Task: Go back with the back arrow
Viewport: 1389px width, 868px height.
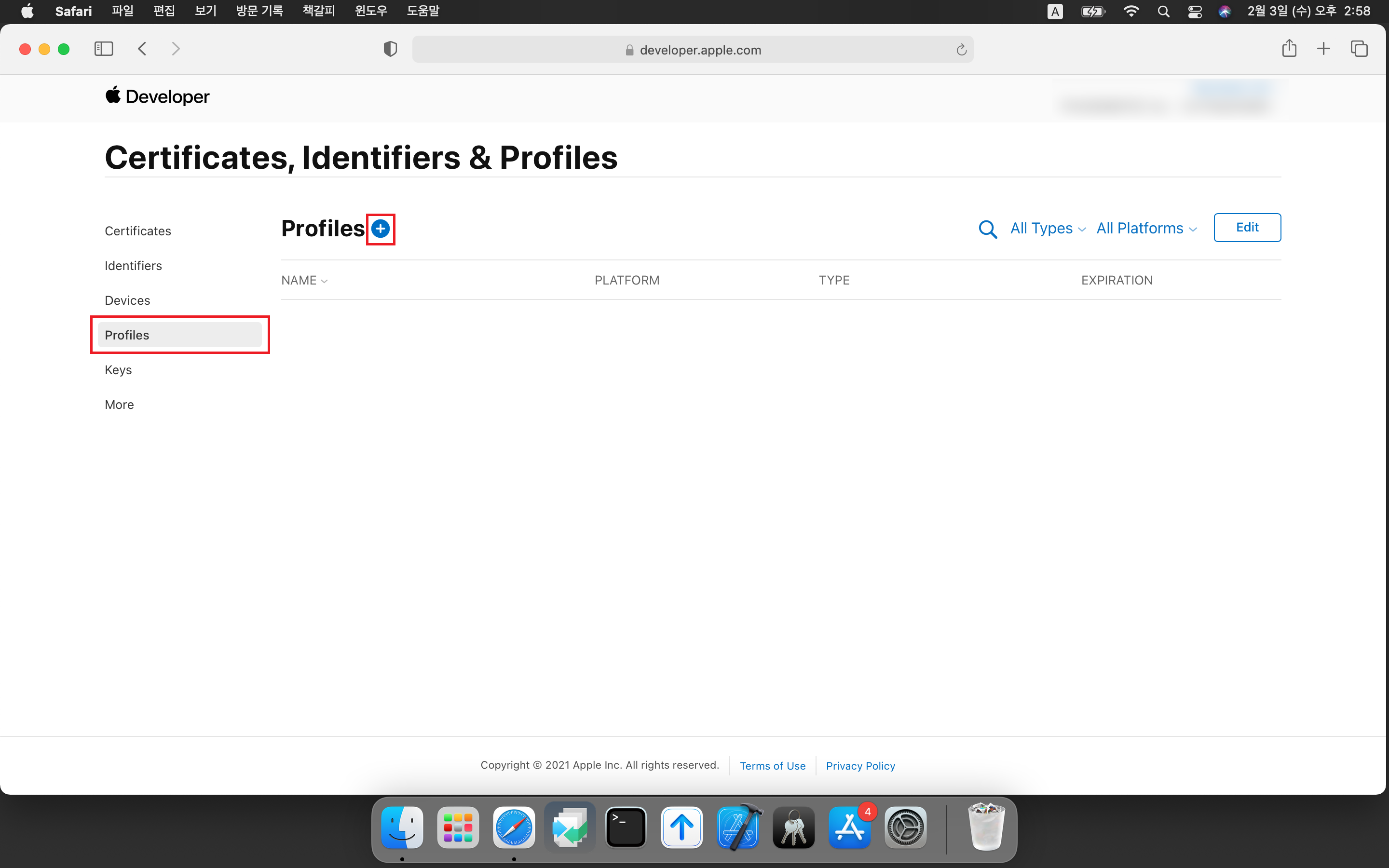Action: click(142, 49)
